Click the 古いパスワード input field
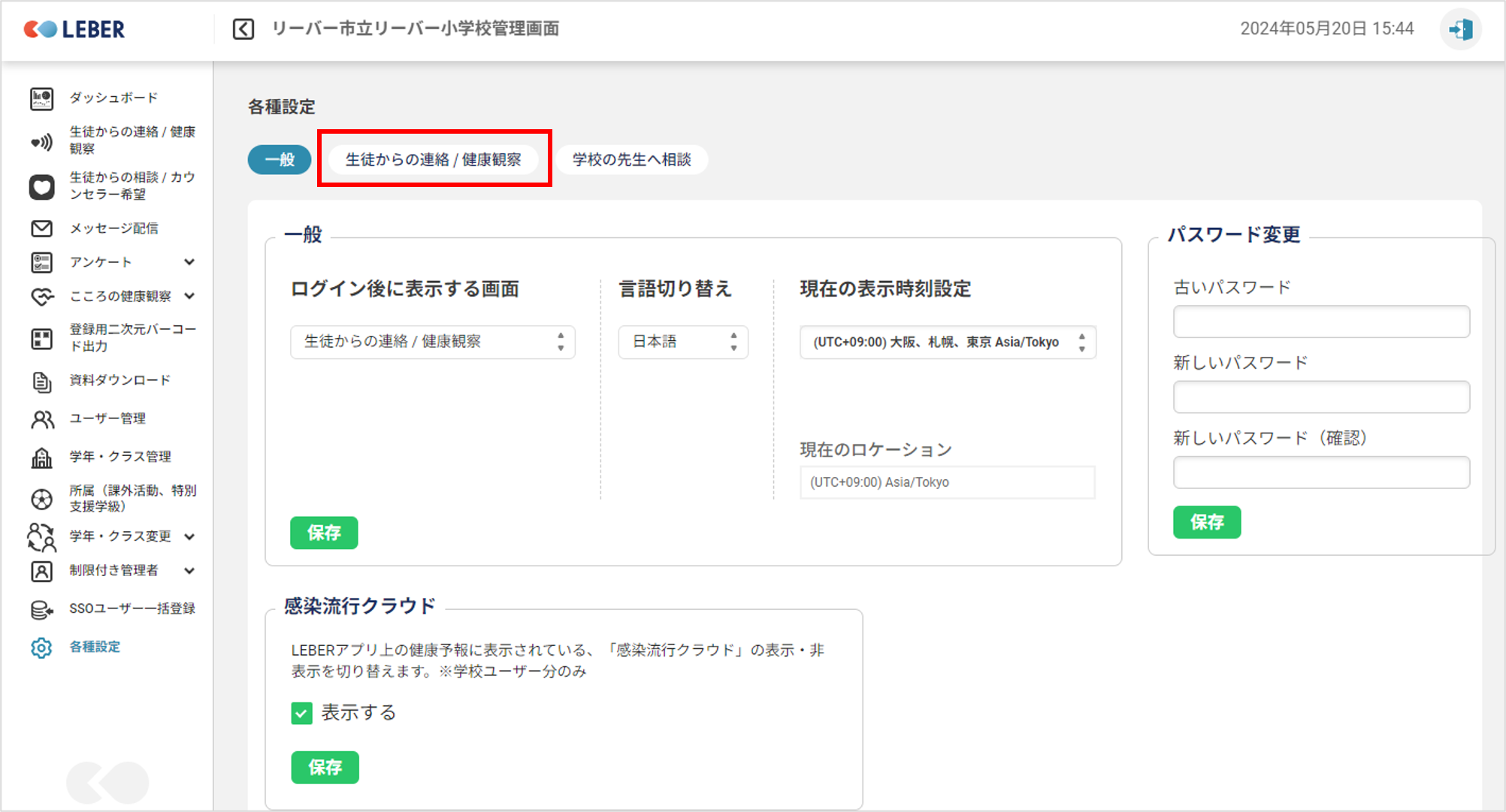1506x812 pixels. tap(1320, 321)
